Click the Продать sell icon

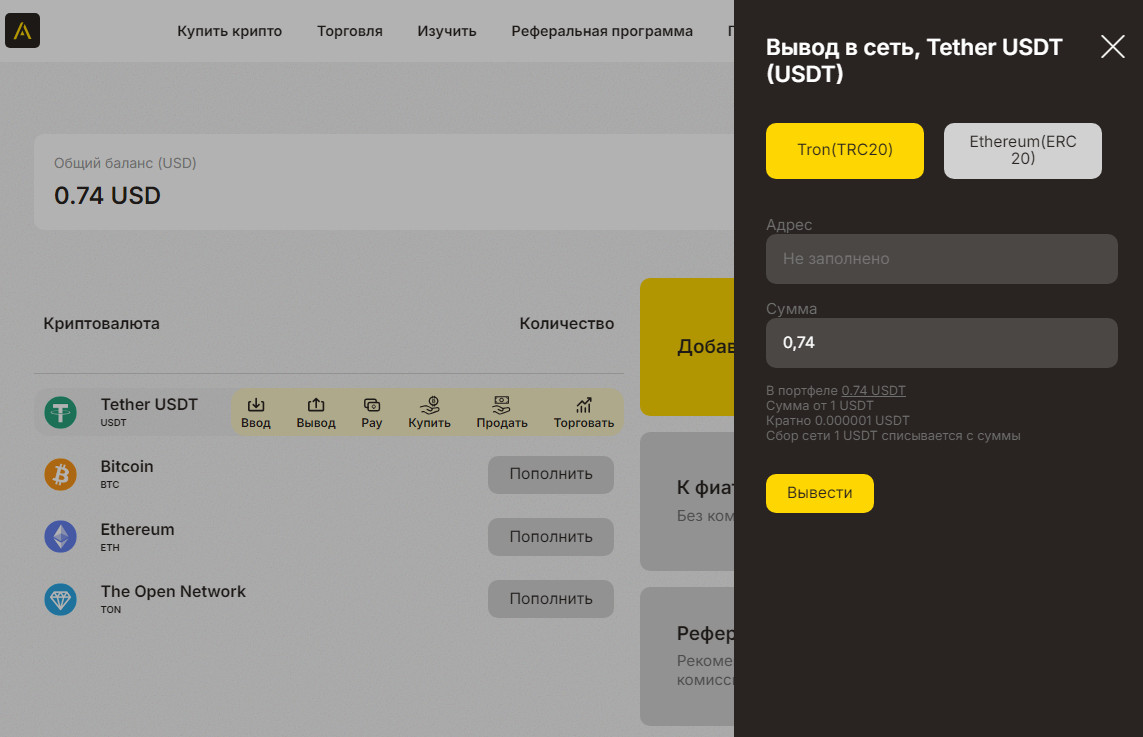coord(502,405)
